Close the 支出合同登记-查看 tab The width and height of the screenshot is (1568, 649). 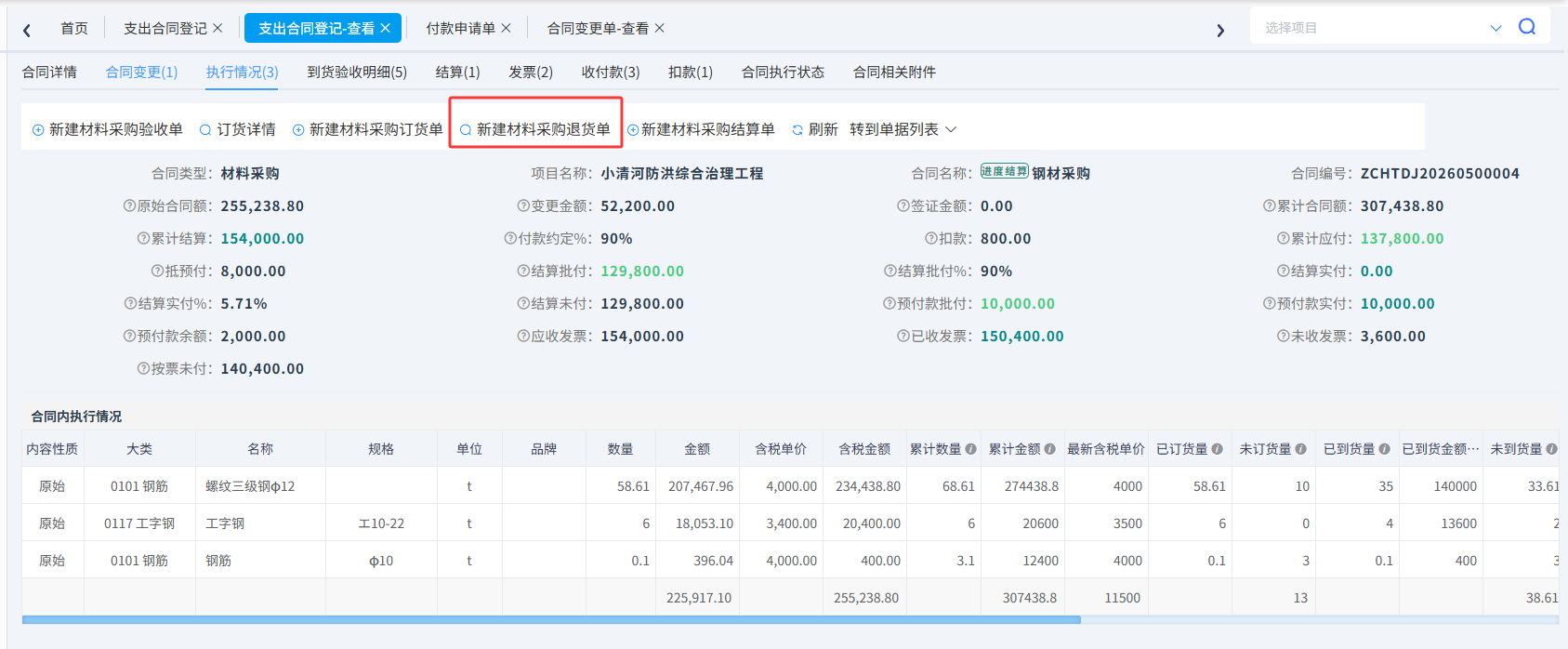385,28
